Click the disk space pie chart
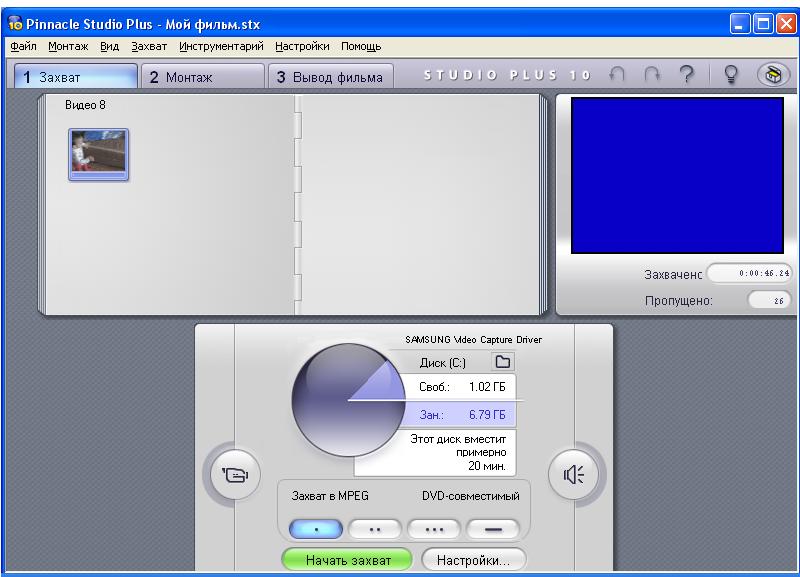The height and width of the screenshot is (577, 800). (348, 399)
